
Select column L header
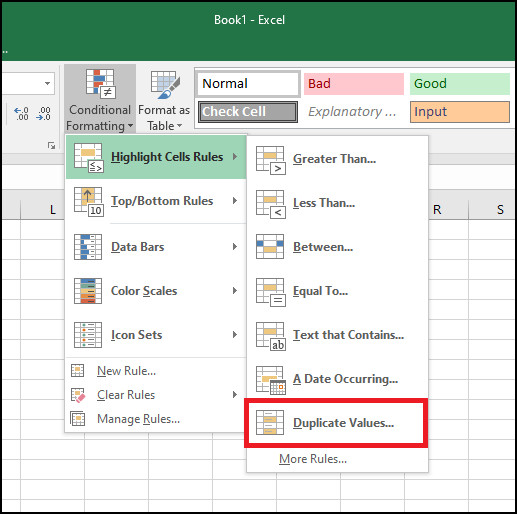pos(43,210)
